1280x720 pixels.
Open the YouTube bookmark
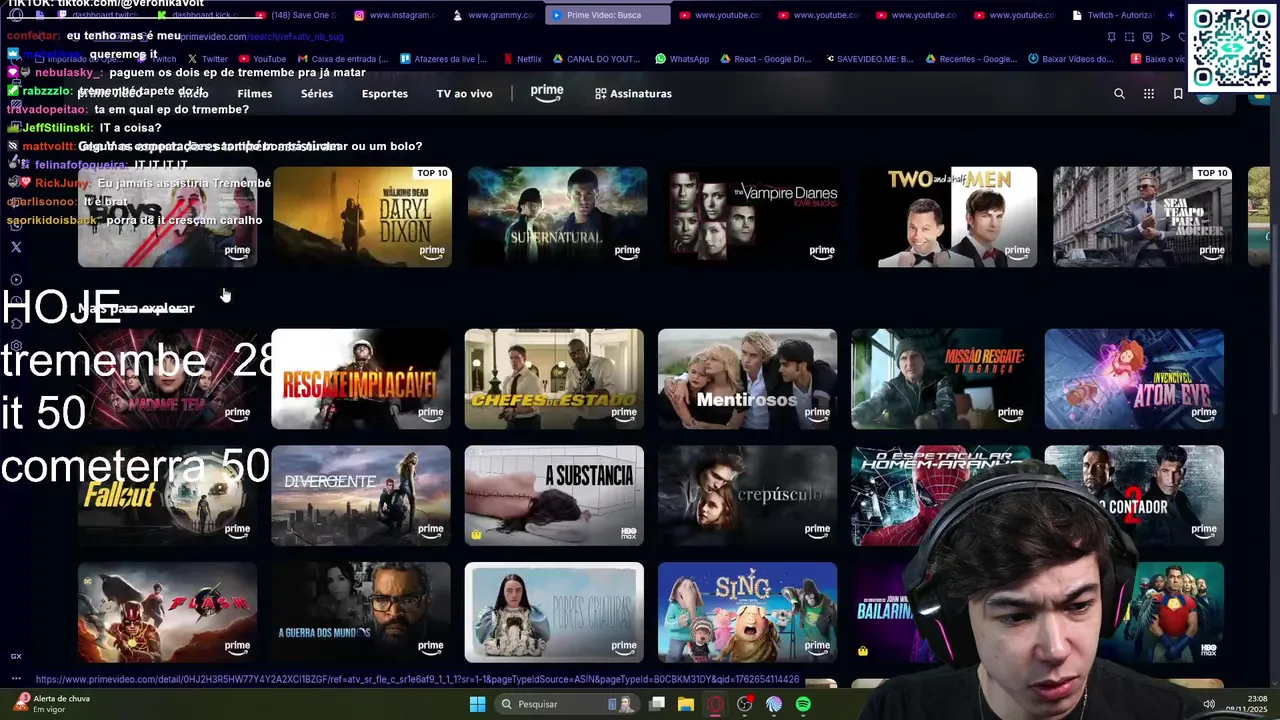coord(261,59)
